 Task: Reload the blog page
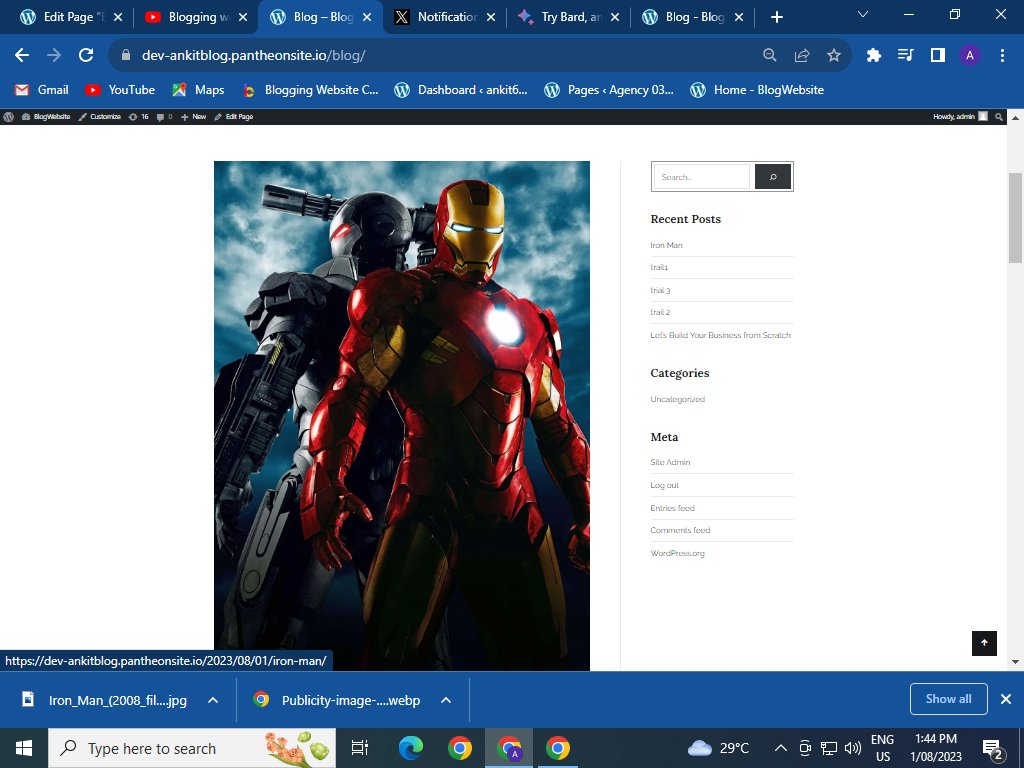point(86,56)
